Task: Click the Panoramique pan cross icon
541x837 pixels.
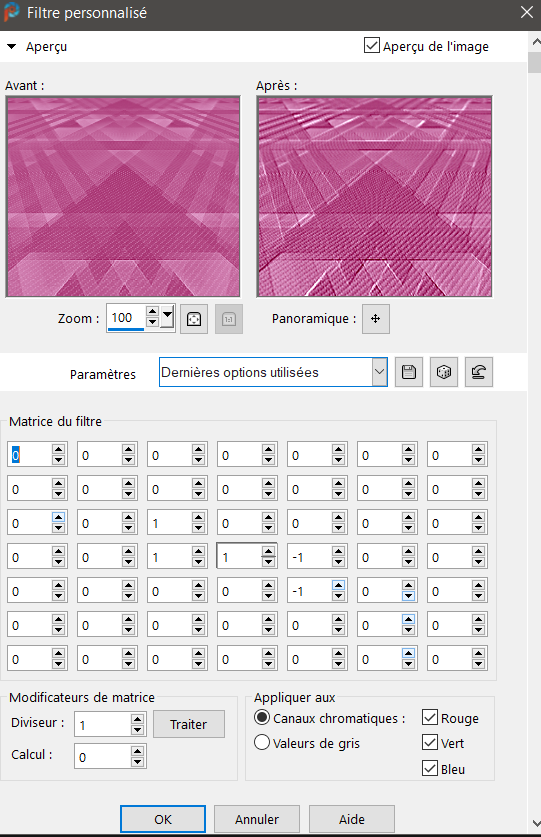Action: (375, 319)
